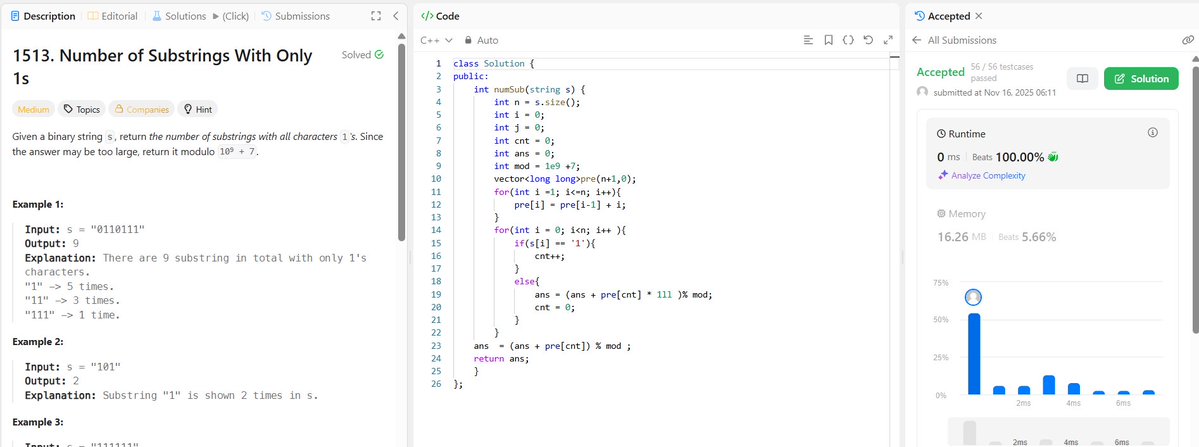Click the mini chart range selector below histogram

tap(1058, 432)
